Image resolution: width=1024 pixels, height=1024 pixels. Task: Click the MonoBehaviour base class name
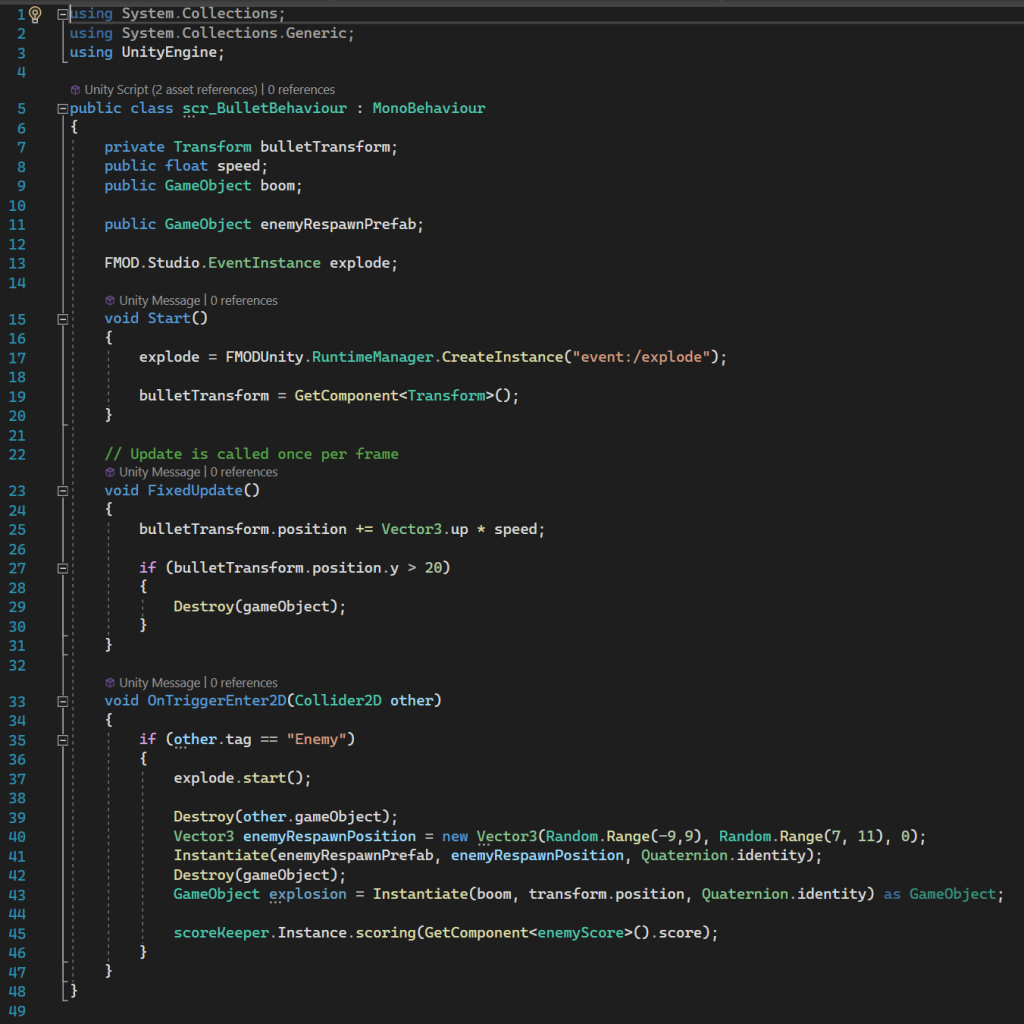[429, 108]
